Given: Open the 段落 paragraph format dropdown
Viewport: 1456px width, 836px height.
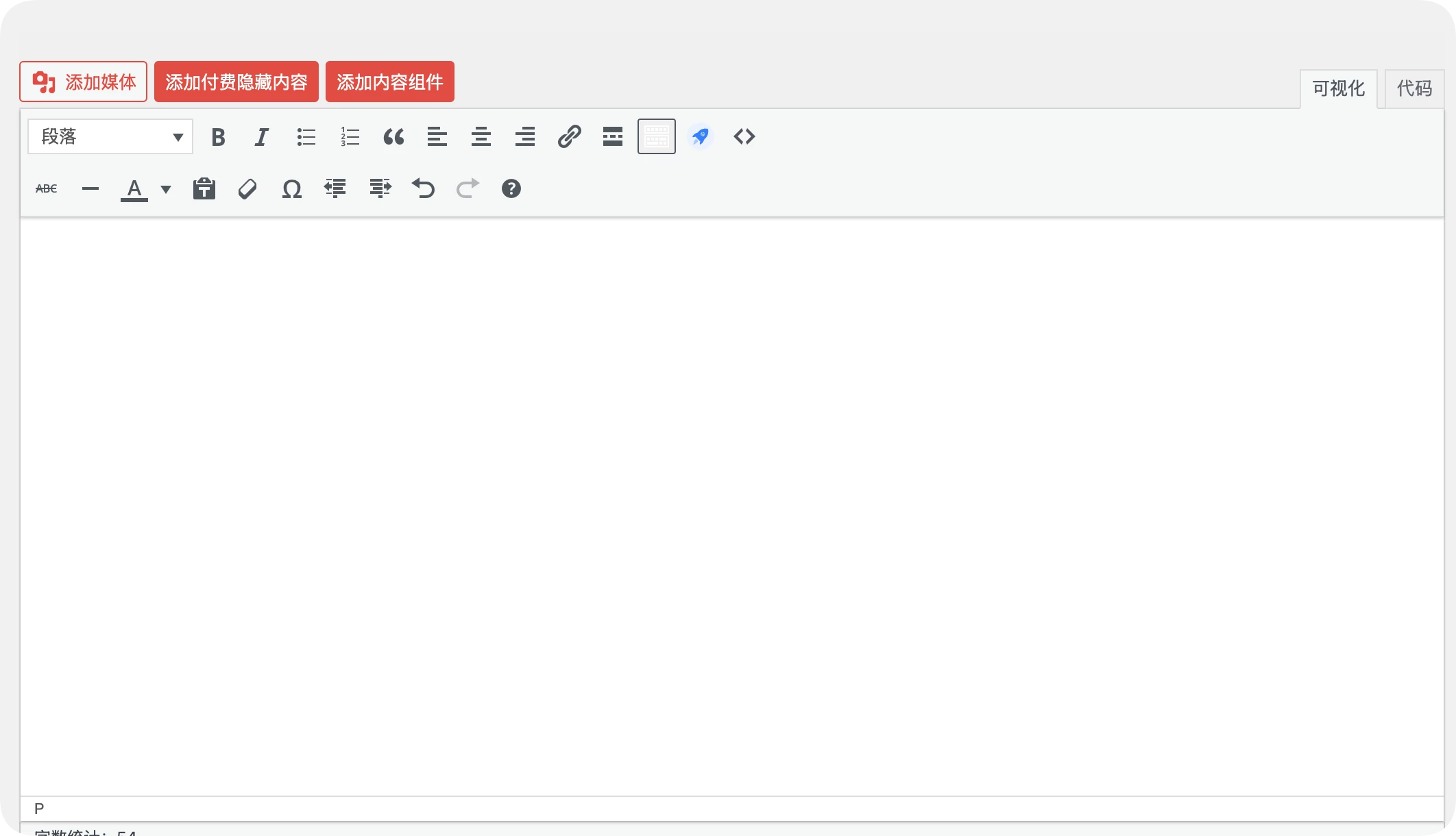Looking at the screenshot, I should pyautogui.click(x=110, y=136).
